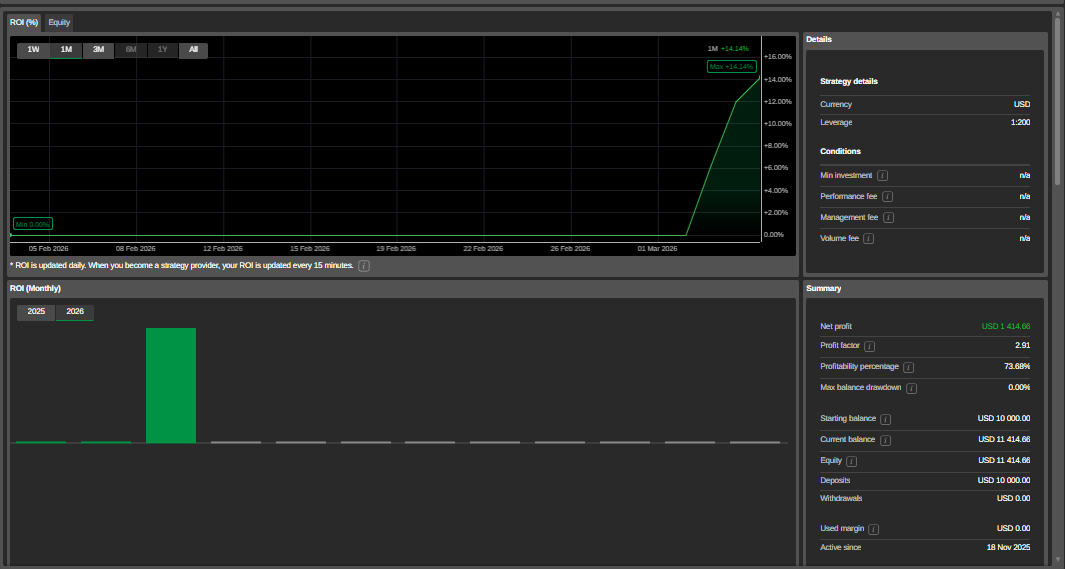Click the tall green monthly ROI bar
Viewport: 1065px width, 569px height.
[171, 385]
